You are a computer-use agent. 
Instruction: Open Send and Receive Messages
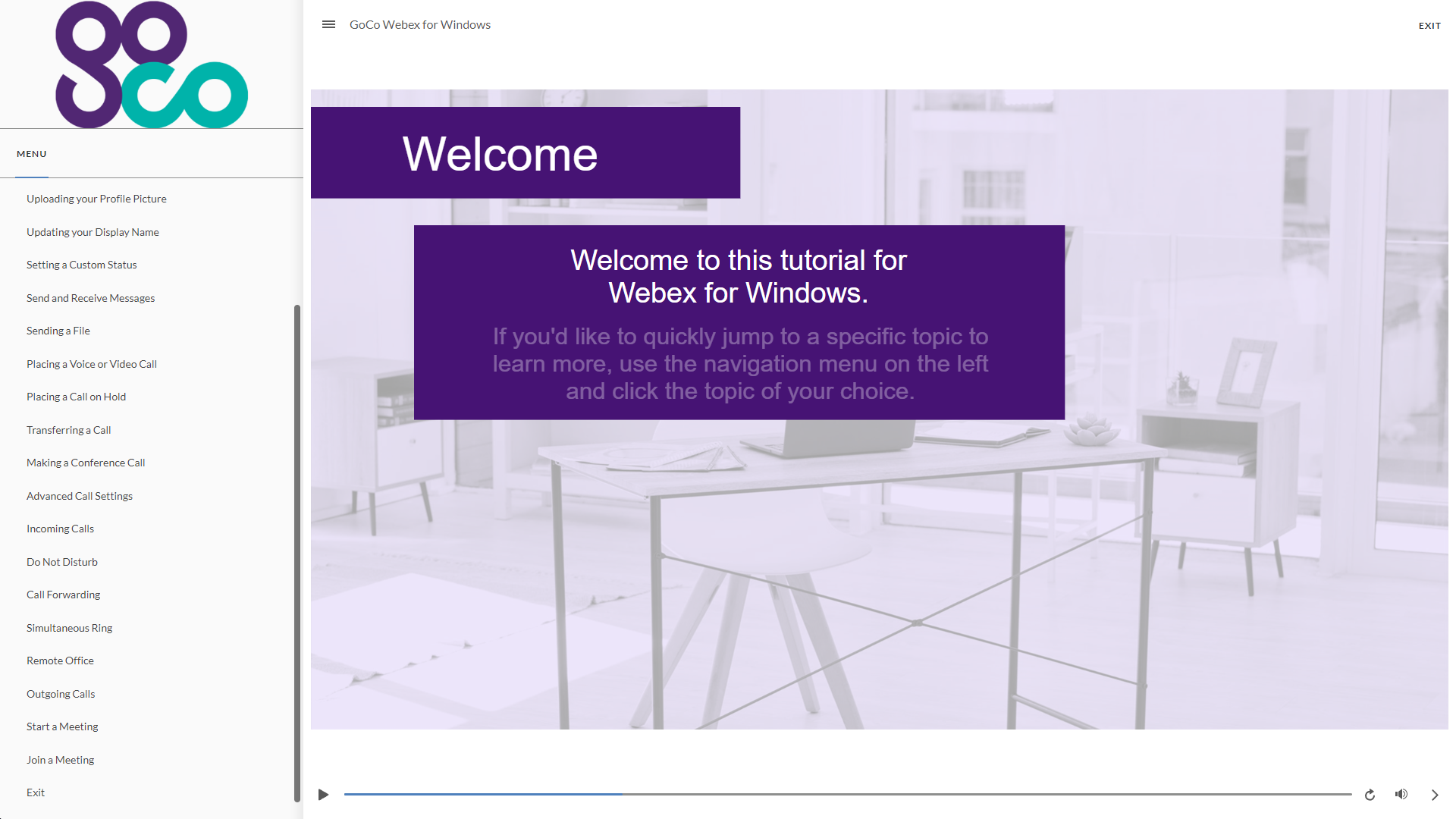[x=90, y=298]
